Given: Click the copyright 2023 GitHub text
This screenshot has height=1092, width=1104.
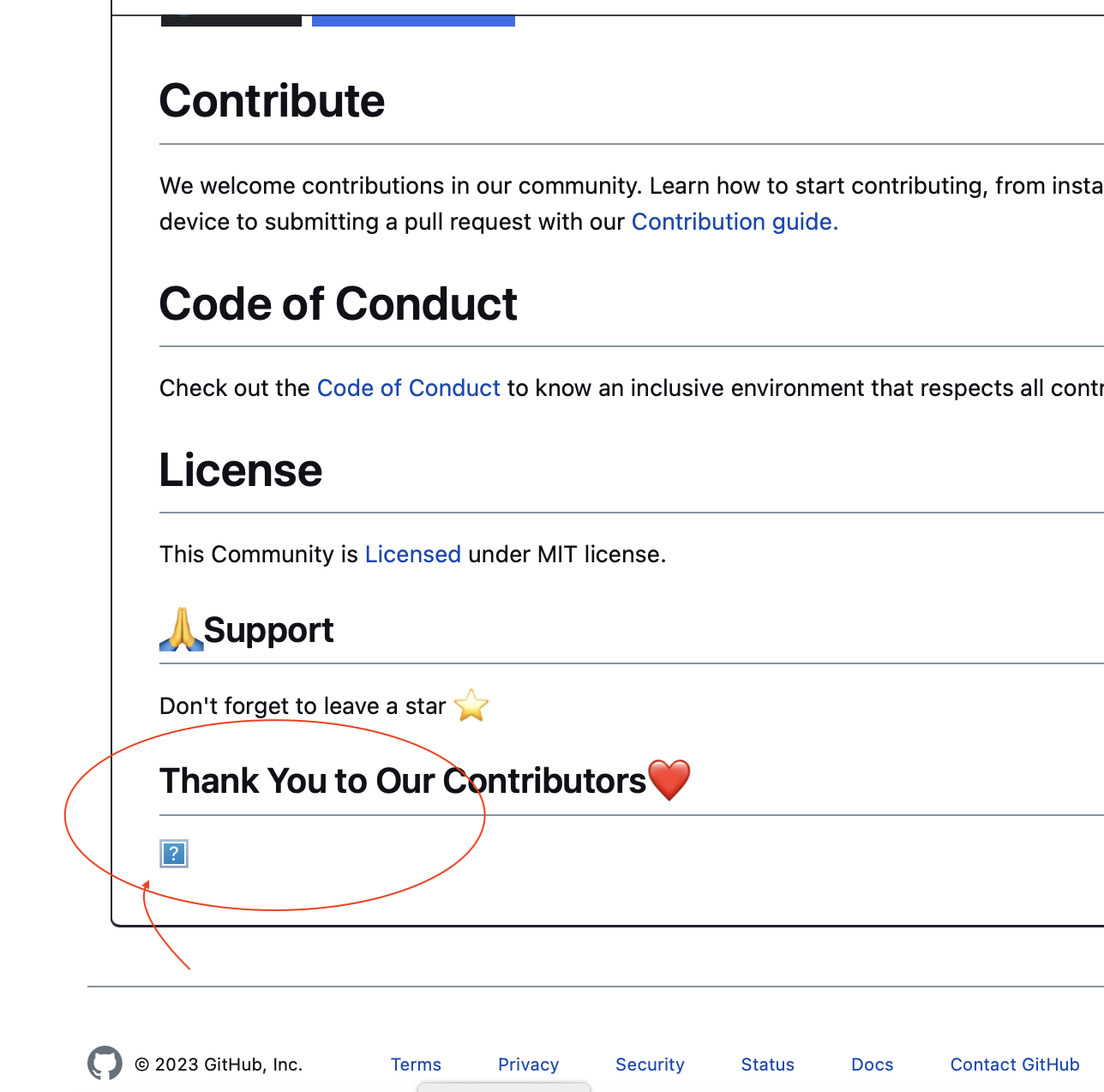Looking at the screenshot, I should (x=219, y=1064).
